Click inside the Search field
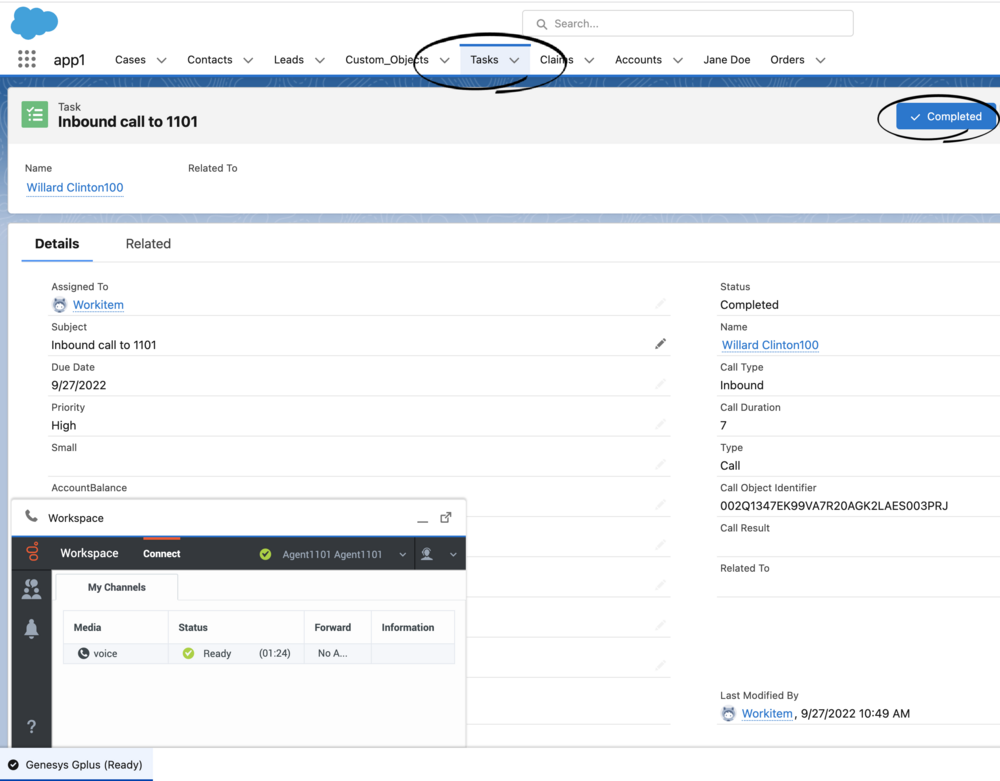 point(690,23)
